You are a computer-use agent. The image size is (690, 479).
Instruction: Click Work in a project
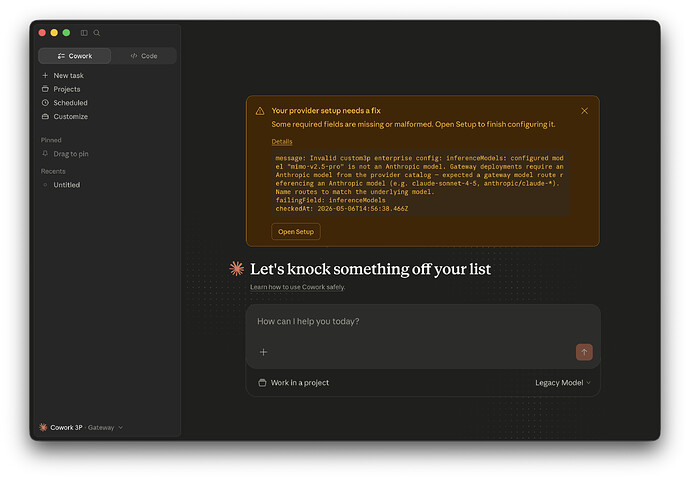pyautogui.click(x=294, y=383)
